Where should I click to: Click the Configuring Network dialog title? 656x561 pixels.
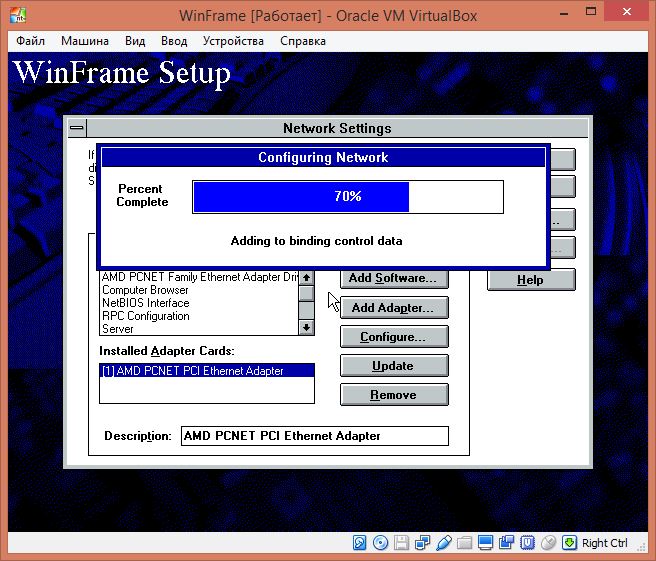pos(323,157)
